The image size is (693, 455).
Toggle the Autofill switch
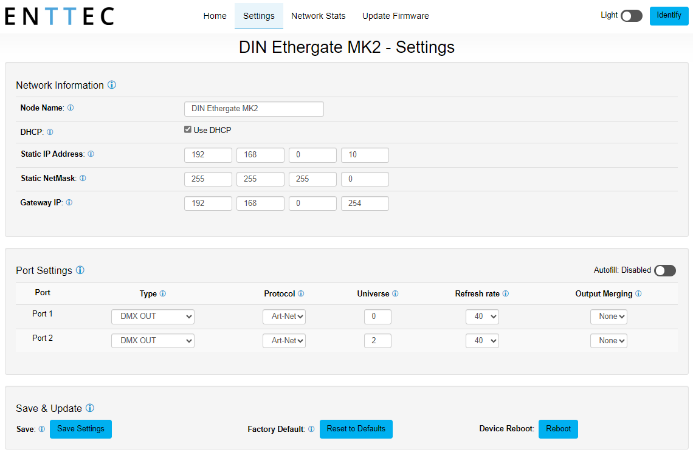pyautogui.click(x=665, y=270)
